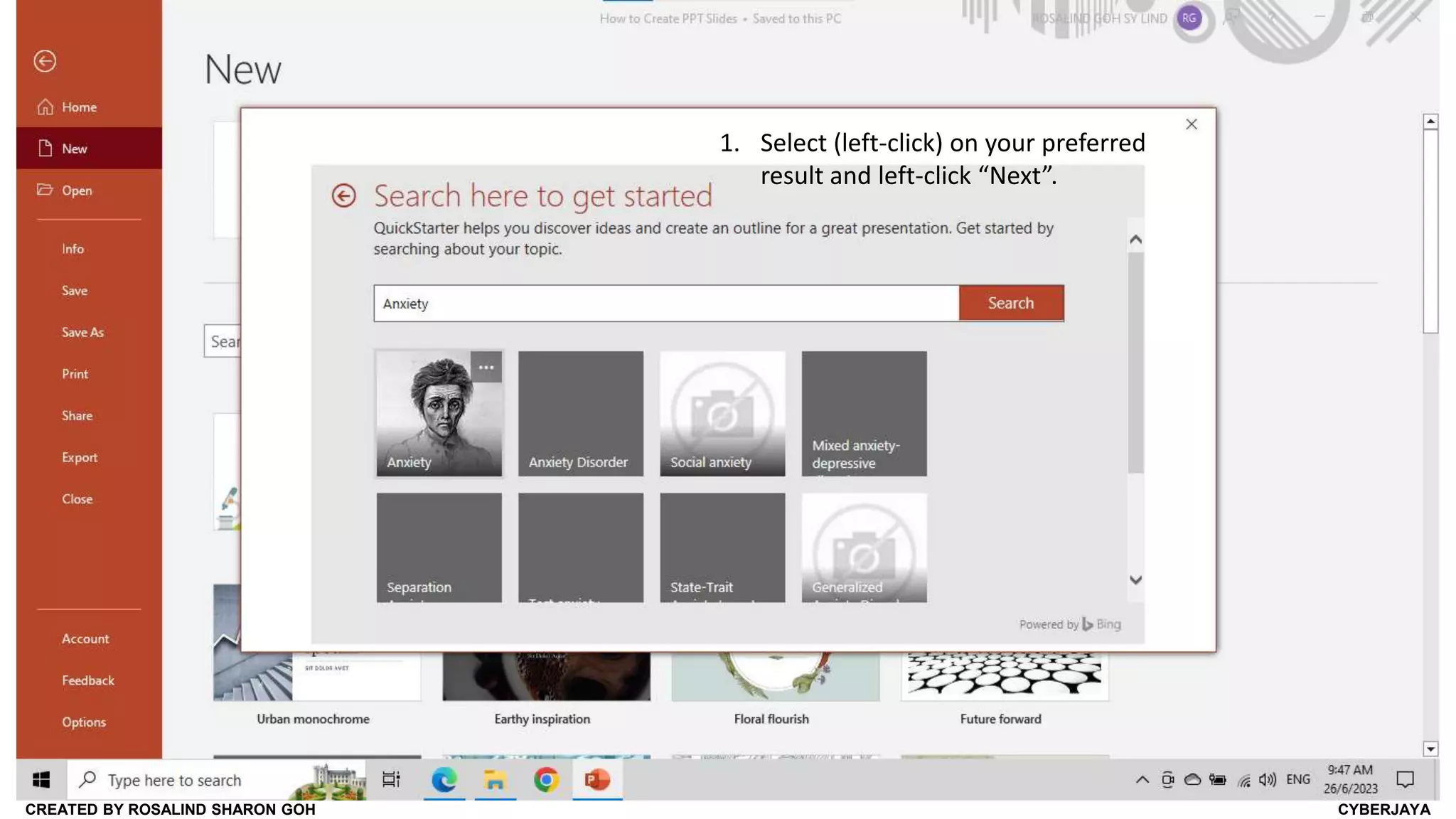
Task: Click the New page scroll up arrow
Action: tap(1430, 122)
